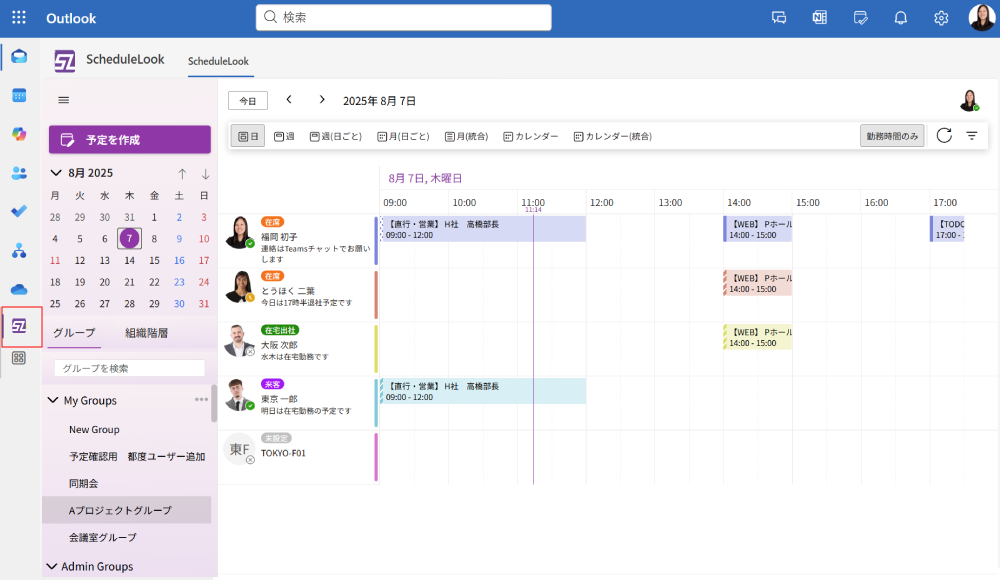Select the ScheduleLook tab
1000x580 pixels.
(218, 61)
